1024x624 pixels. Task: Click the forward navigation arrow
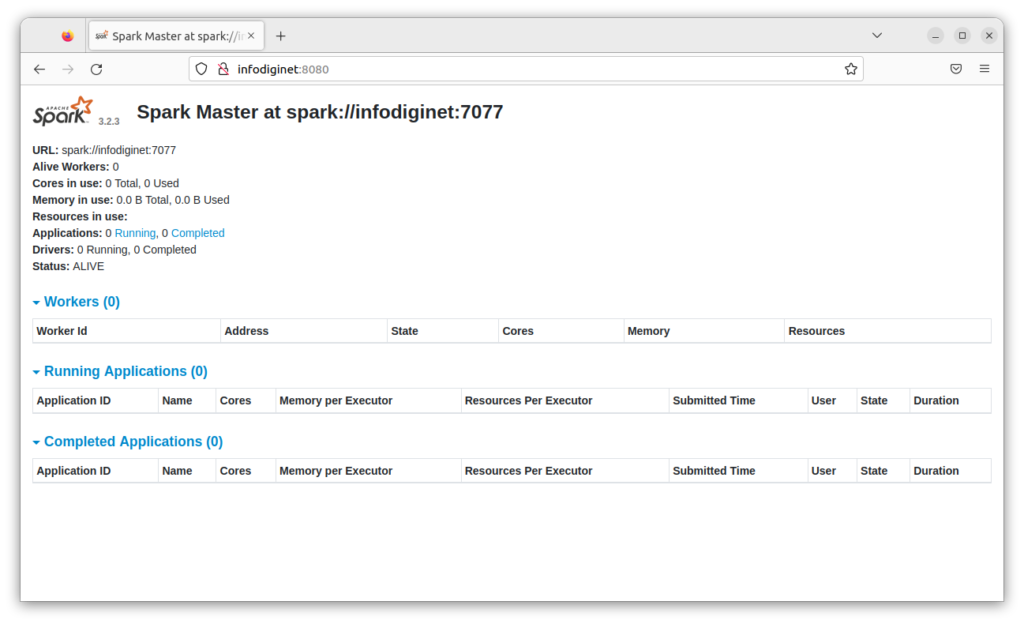68,69
